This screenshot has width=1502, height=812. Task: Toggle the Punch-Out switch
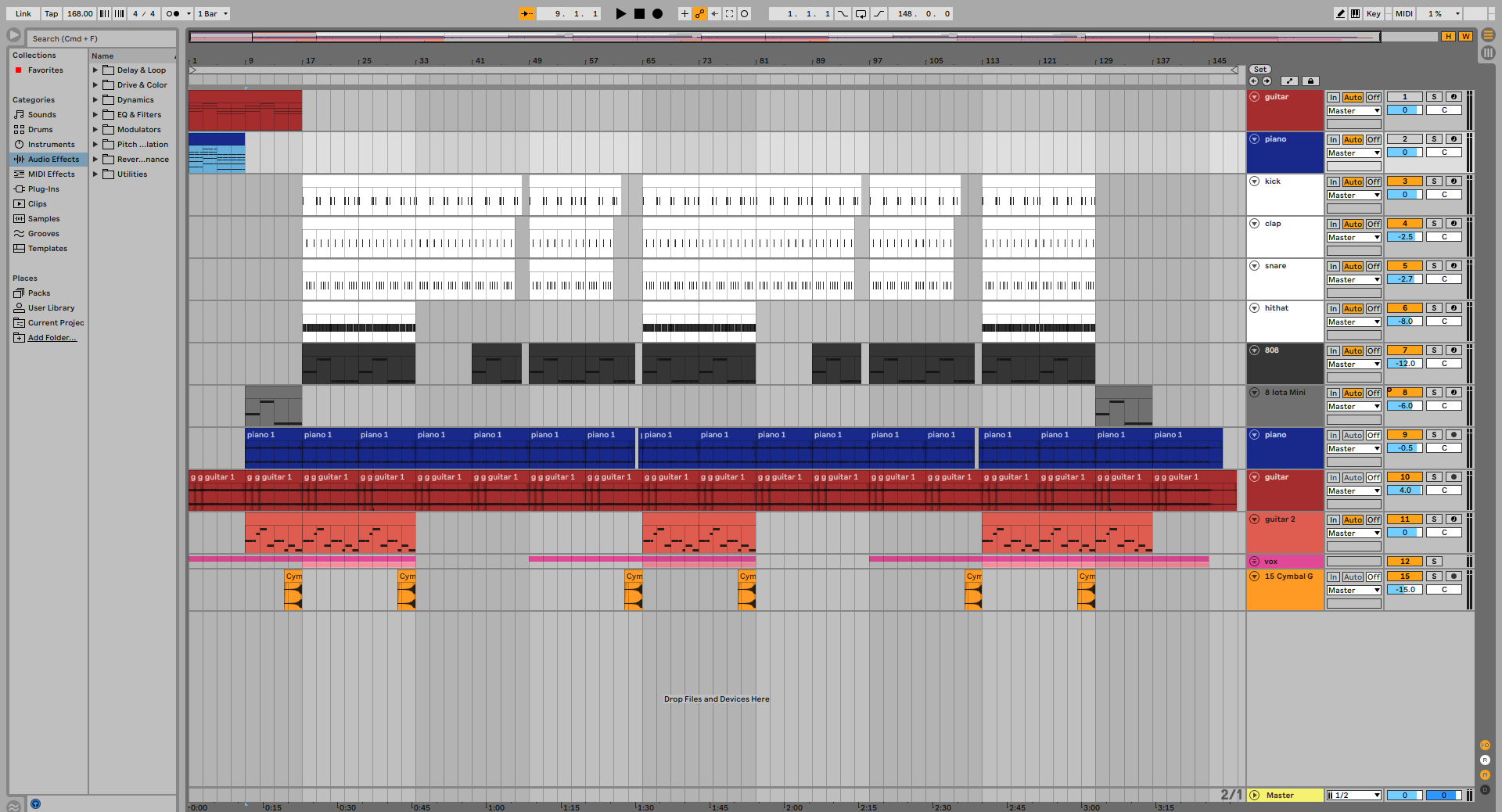(x=879, y=13)
